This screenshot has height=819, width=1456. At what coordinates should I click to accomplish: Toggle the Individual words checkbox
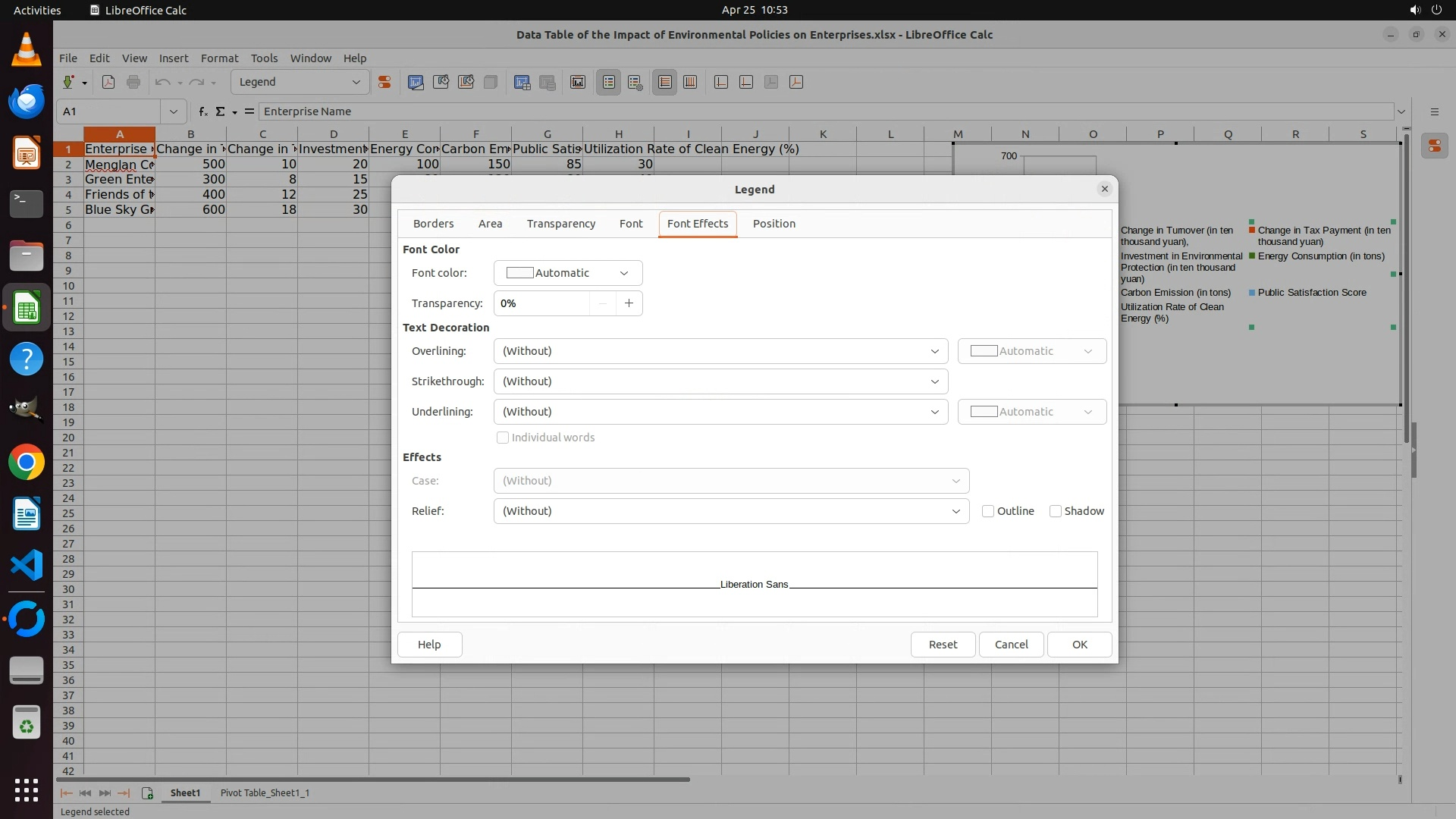coord(503,438)
